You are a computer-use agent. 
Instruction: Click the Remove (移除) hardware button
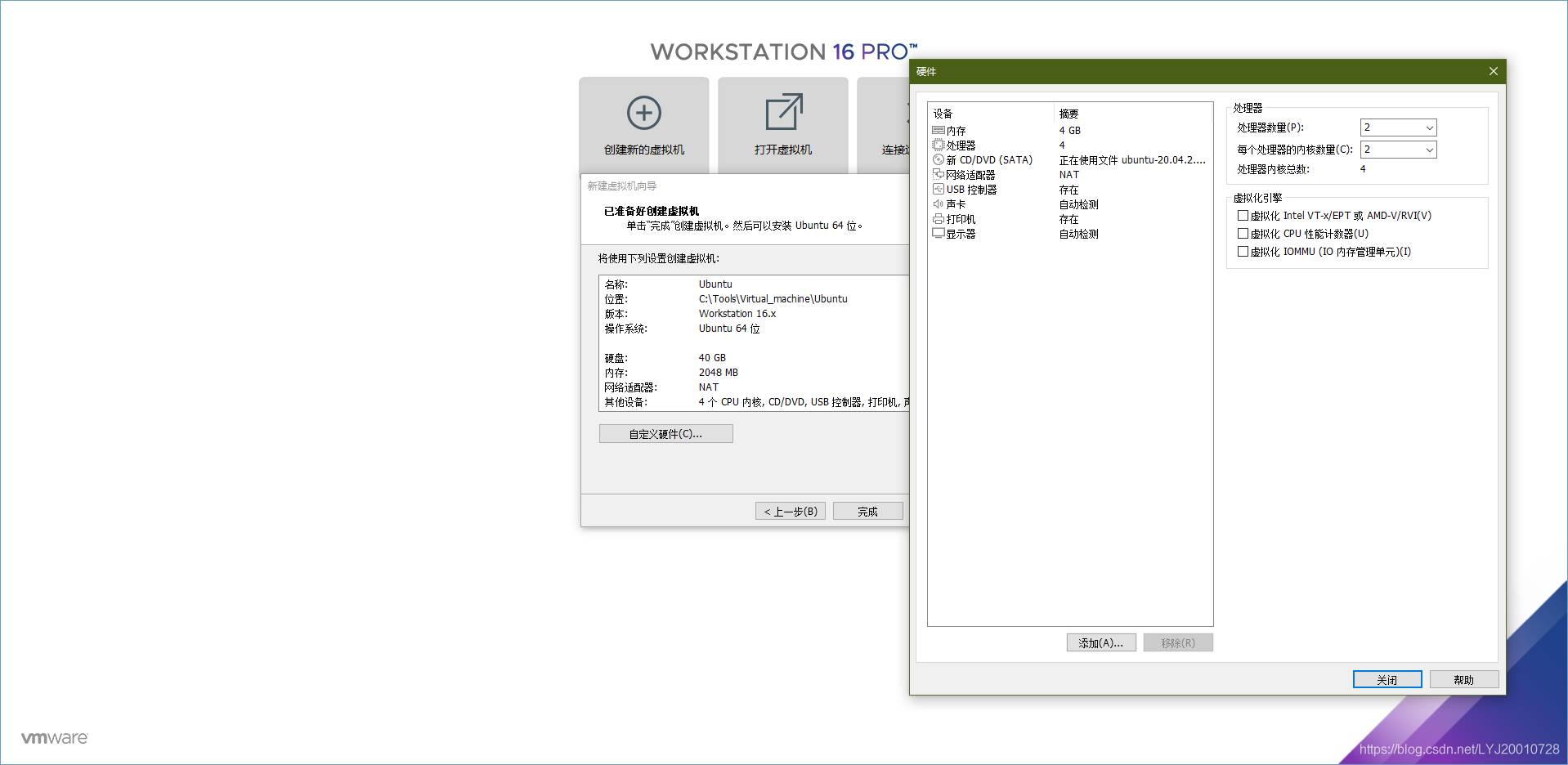click(1178, 643)
